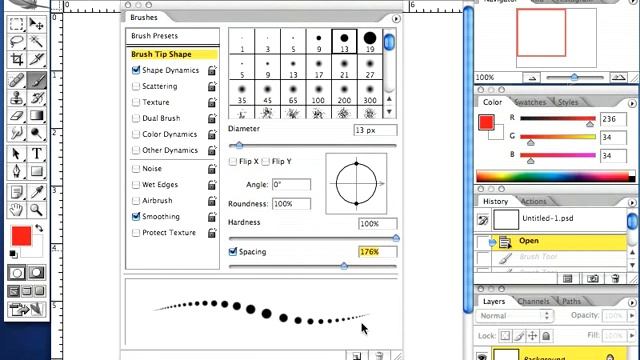Viewport: 640px width, 360px height.
Task: Select the Move tool
Action: (36, 24)
